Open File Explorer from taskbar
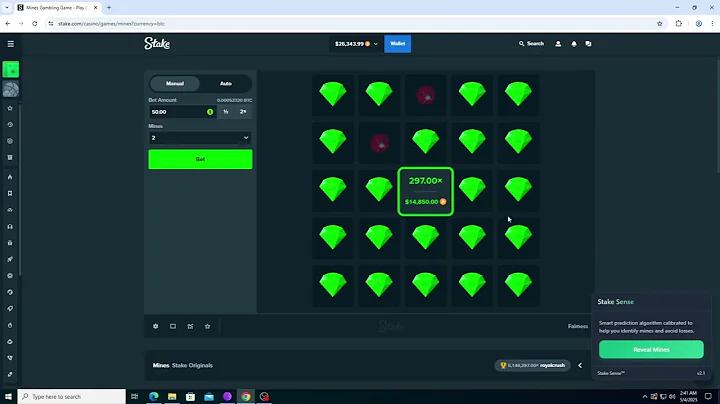The image size is (720, 404). (x=172, y=396)
